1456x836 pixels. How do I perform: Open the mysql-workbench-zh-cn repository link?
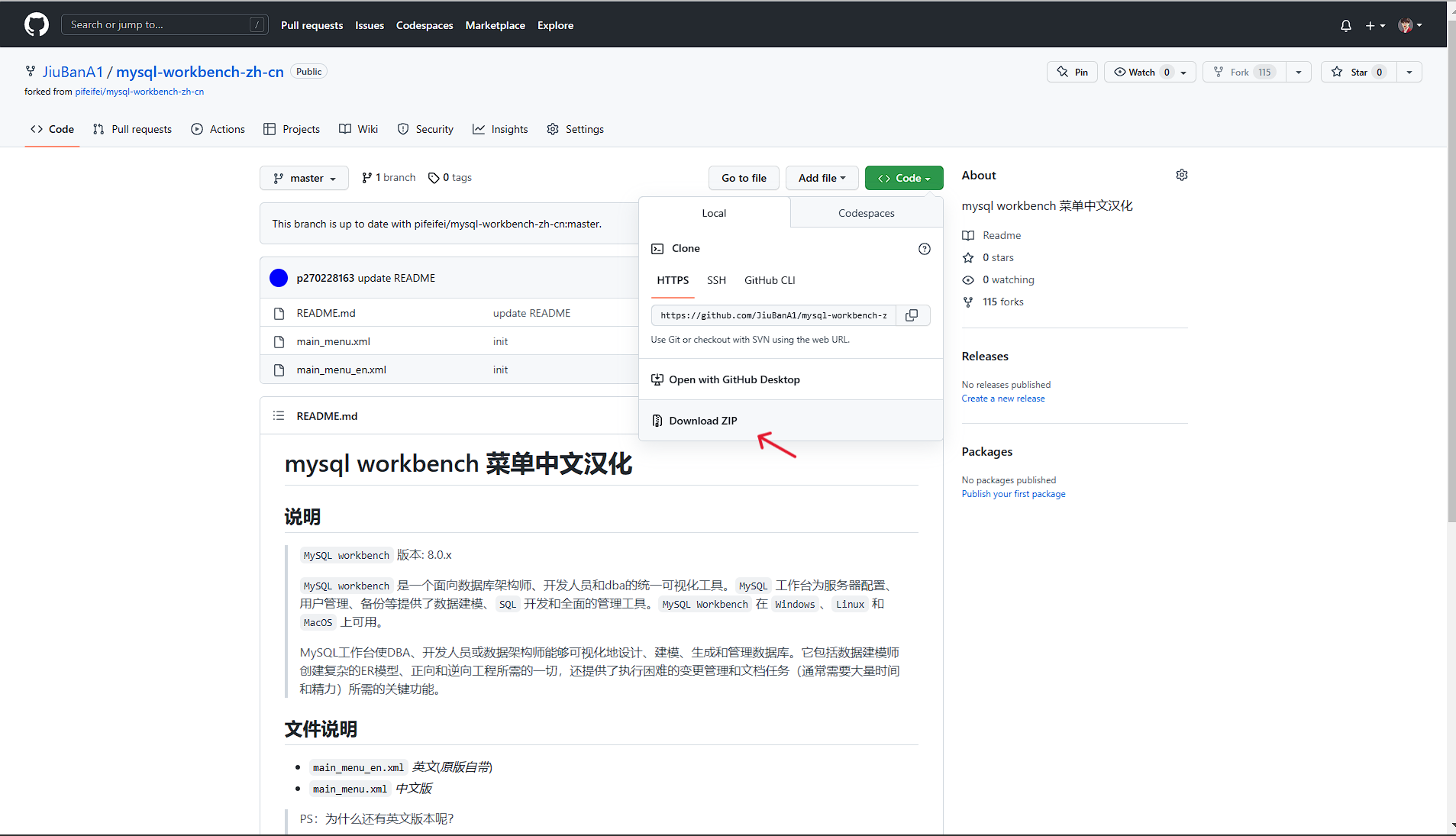(x=200, y=72)
